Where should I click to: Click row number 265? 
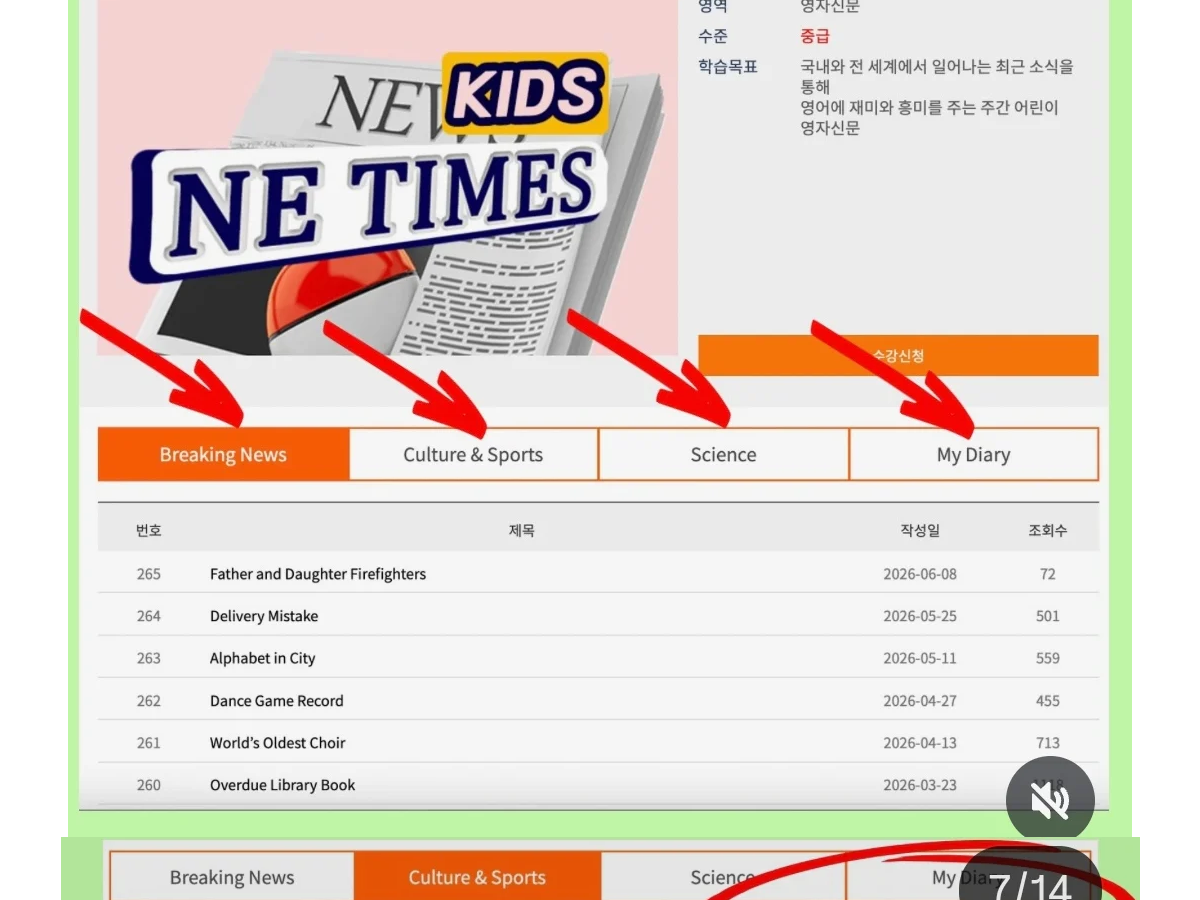click(x=149, y=574)
